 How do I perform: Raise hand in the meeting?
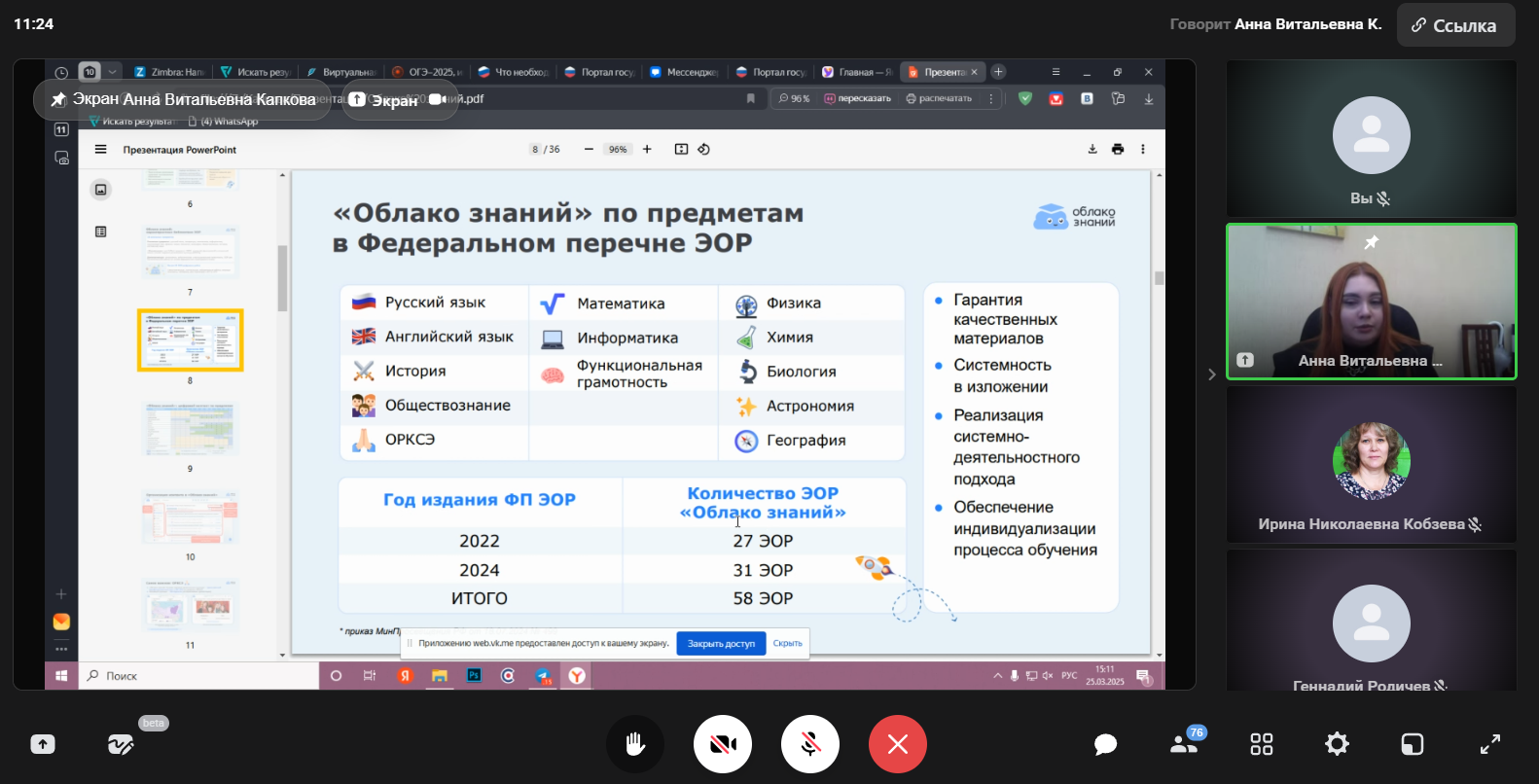click(635, 744)
